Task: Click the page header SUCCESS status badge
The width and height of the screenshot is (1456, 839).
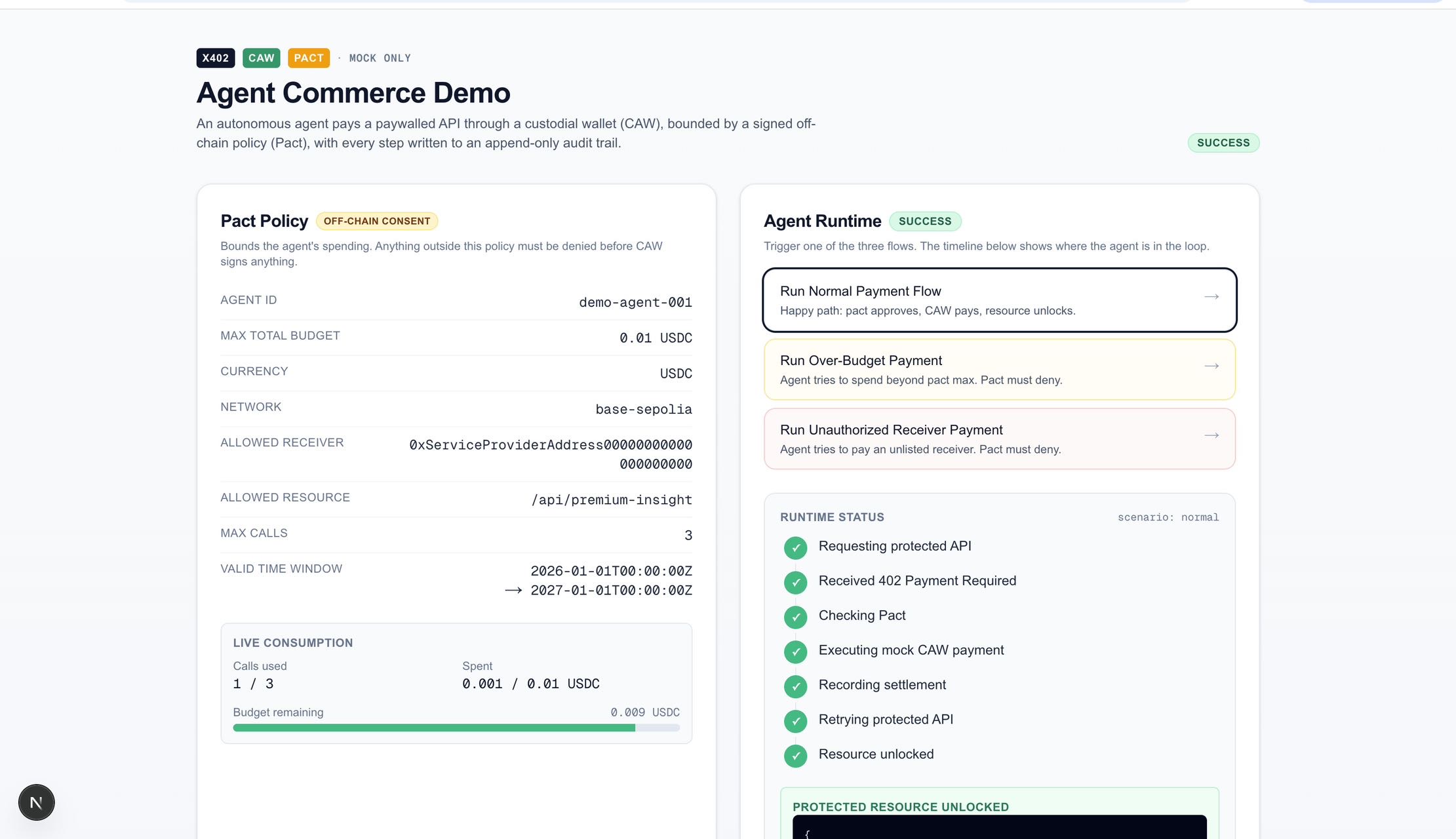Action: click(x=1223, y=143)
